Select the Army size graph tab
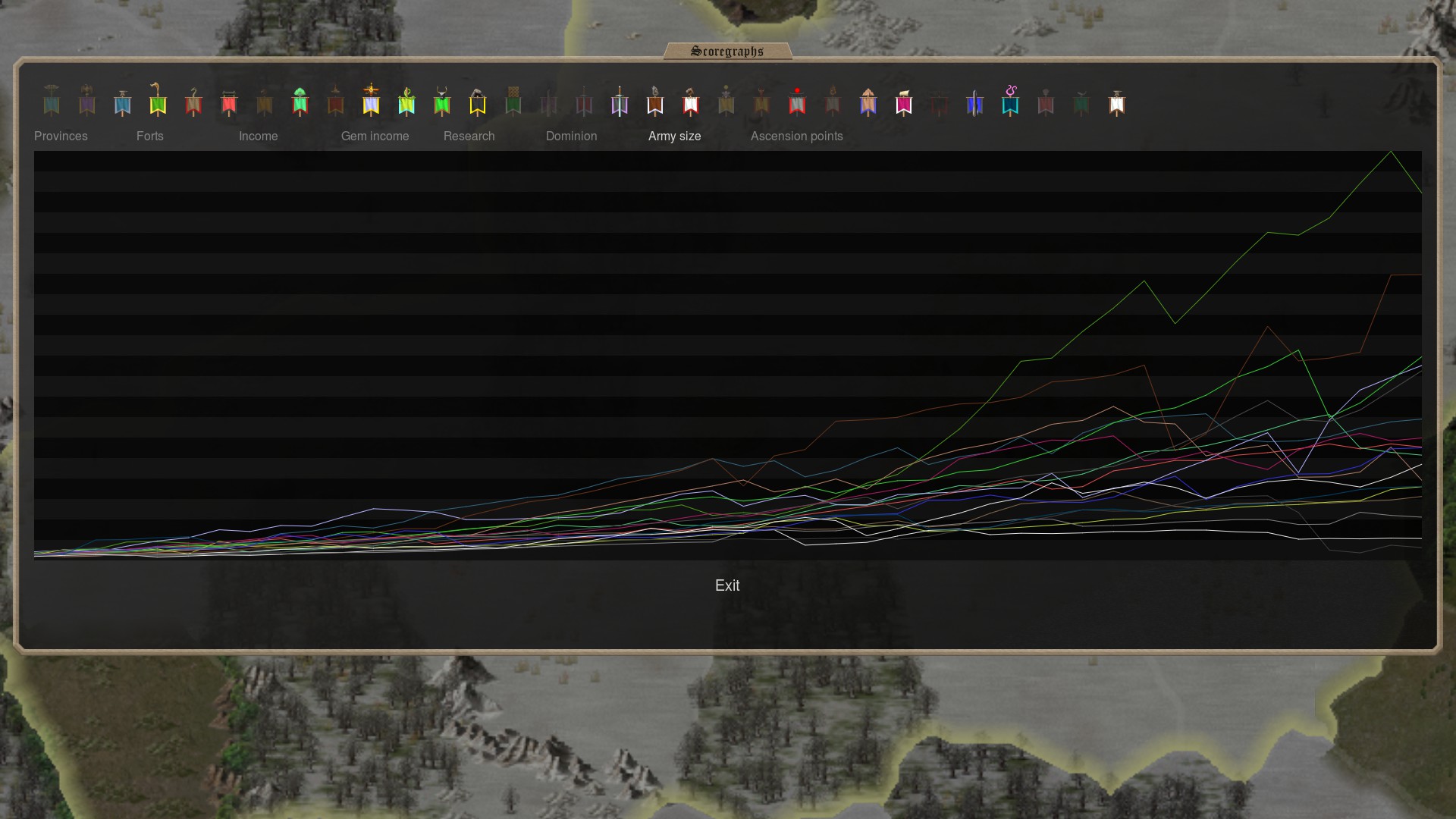Image resolution: width=1456 pixels, height=819 pixels. pyautogui.click(x=675, y=136)
